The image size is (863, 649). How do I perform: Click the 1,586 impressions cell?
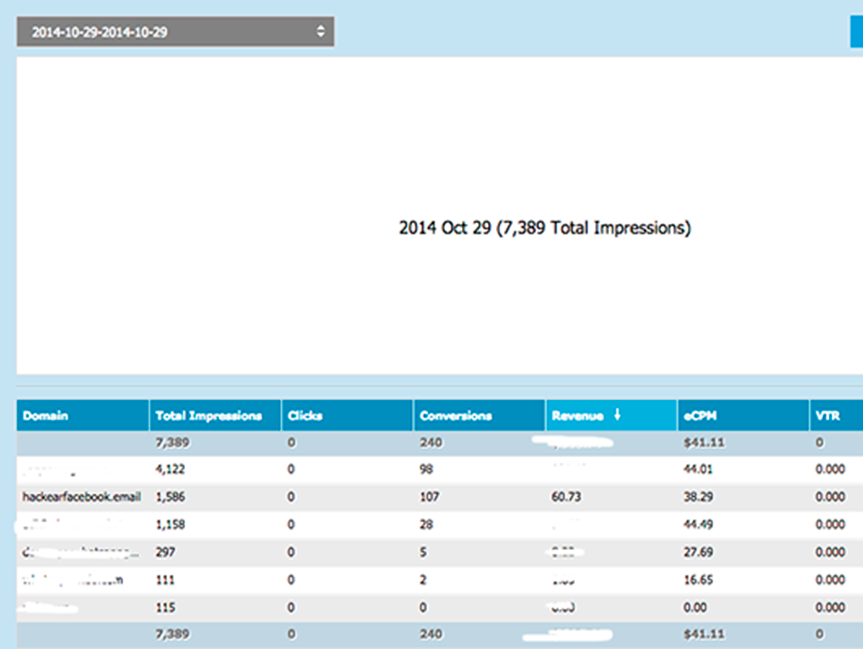click(x=170, y=497)
